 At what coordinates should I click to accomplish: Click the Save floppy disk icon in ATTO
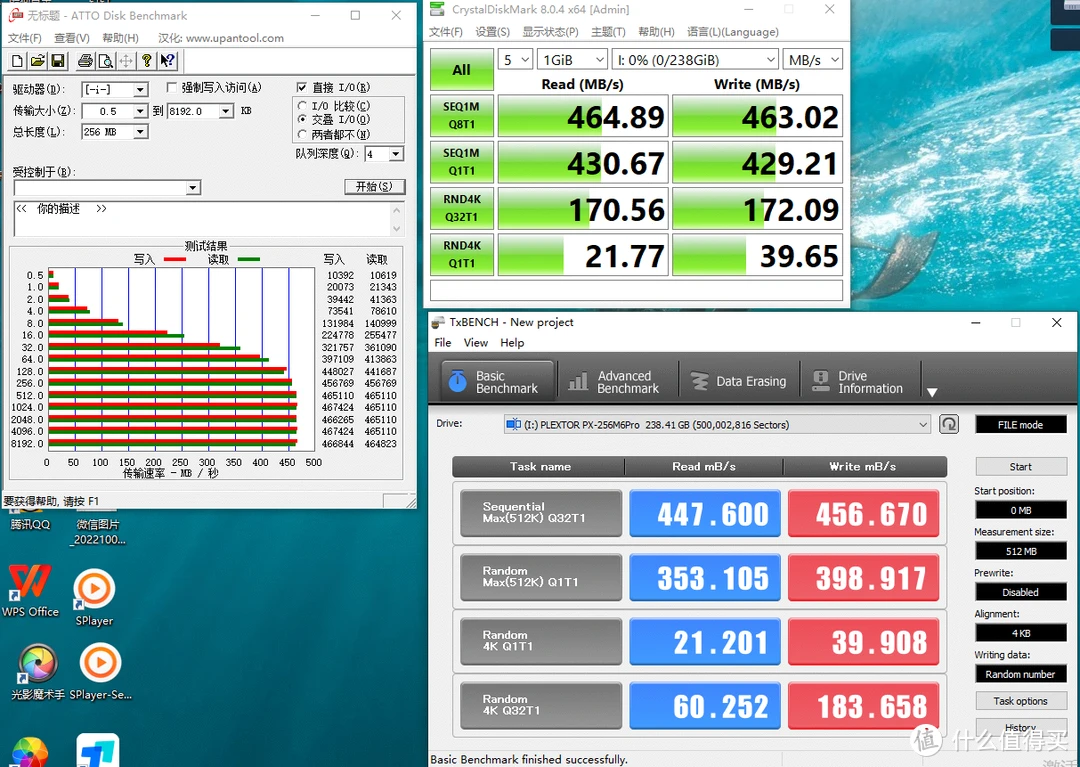[x=57, y=62]
